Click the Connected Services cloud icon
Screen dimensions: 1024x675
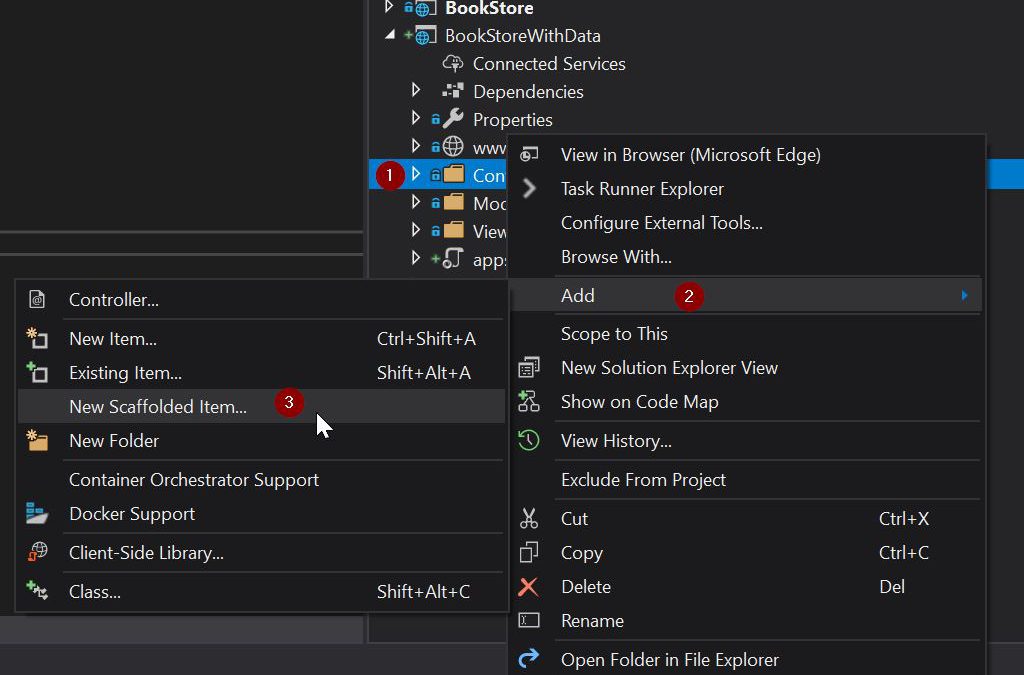(x=453, y=64)
